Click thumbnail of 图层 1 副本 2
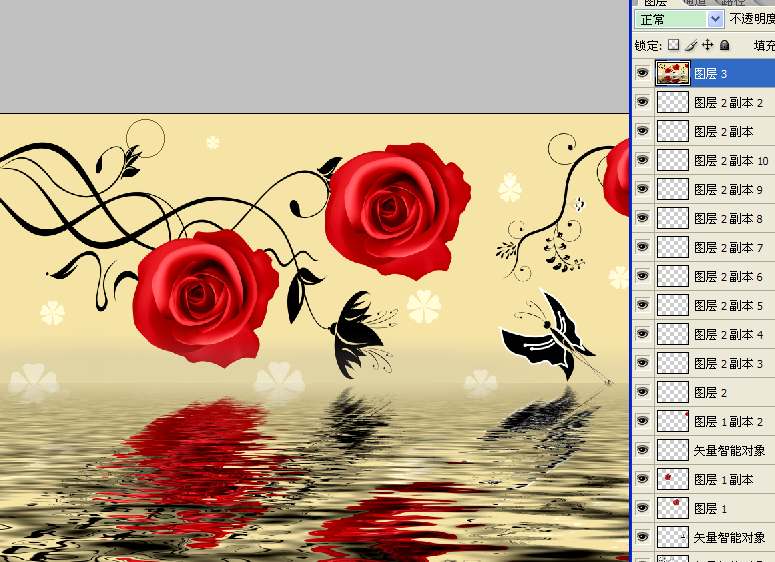 (673, 421)
